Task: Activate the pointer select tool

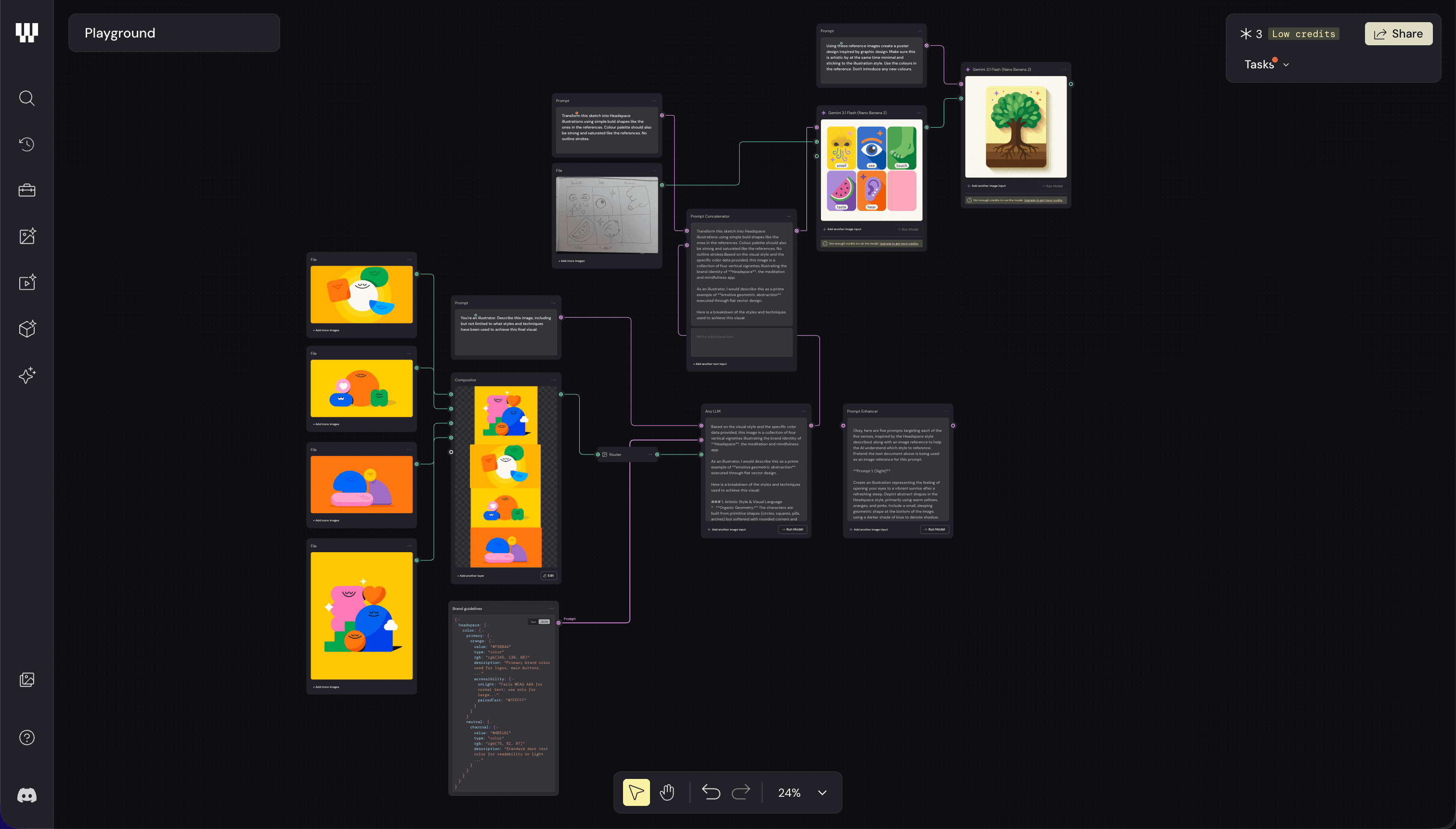Action: [x=636, y=792]
